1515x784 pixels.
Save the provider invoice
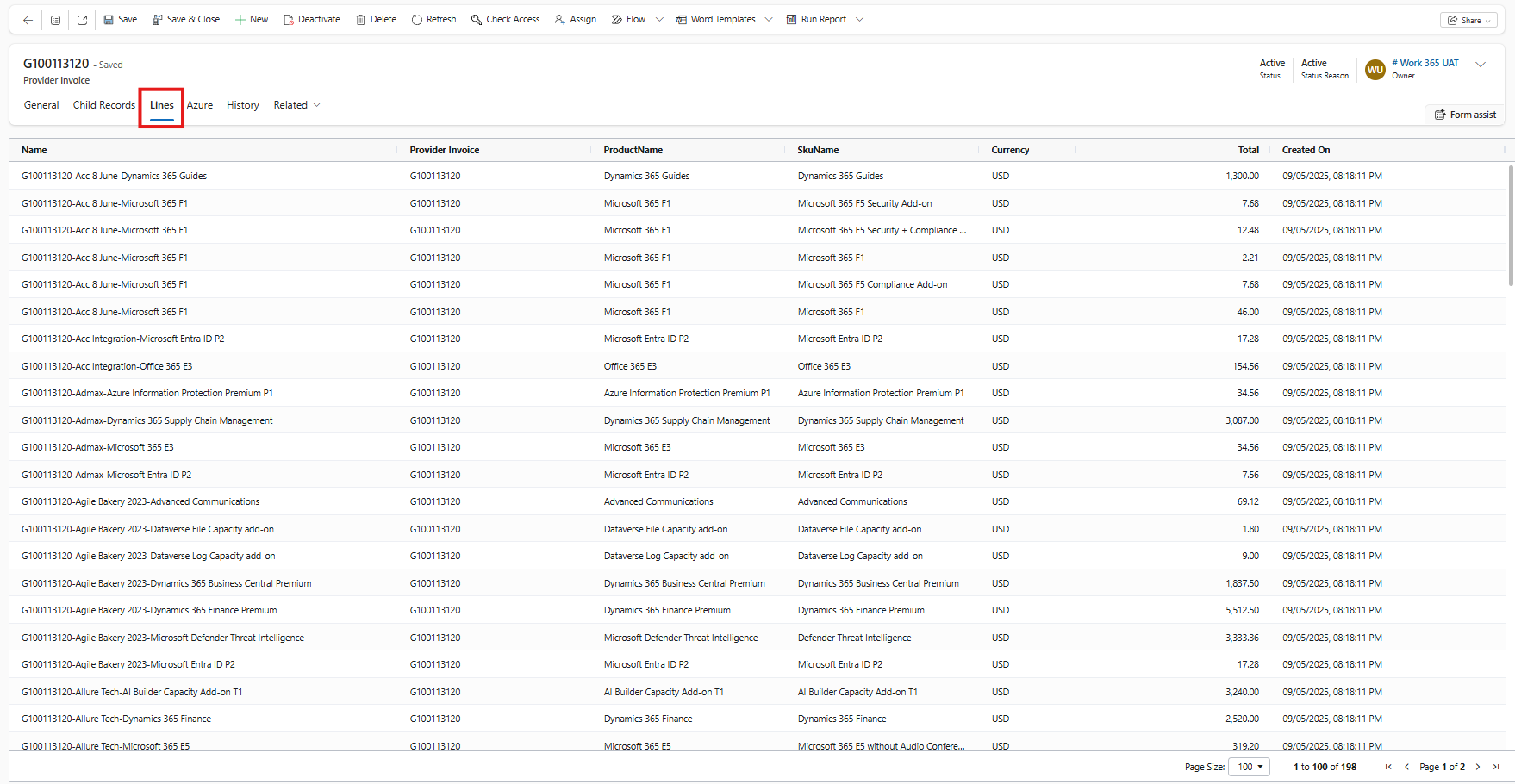pos(121,19)
